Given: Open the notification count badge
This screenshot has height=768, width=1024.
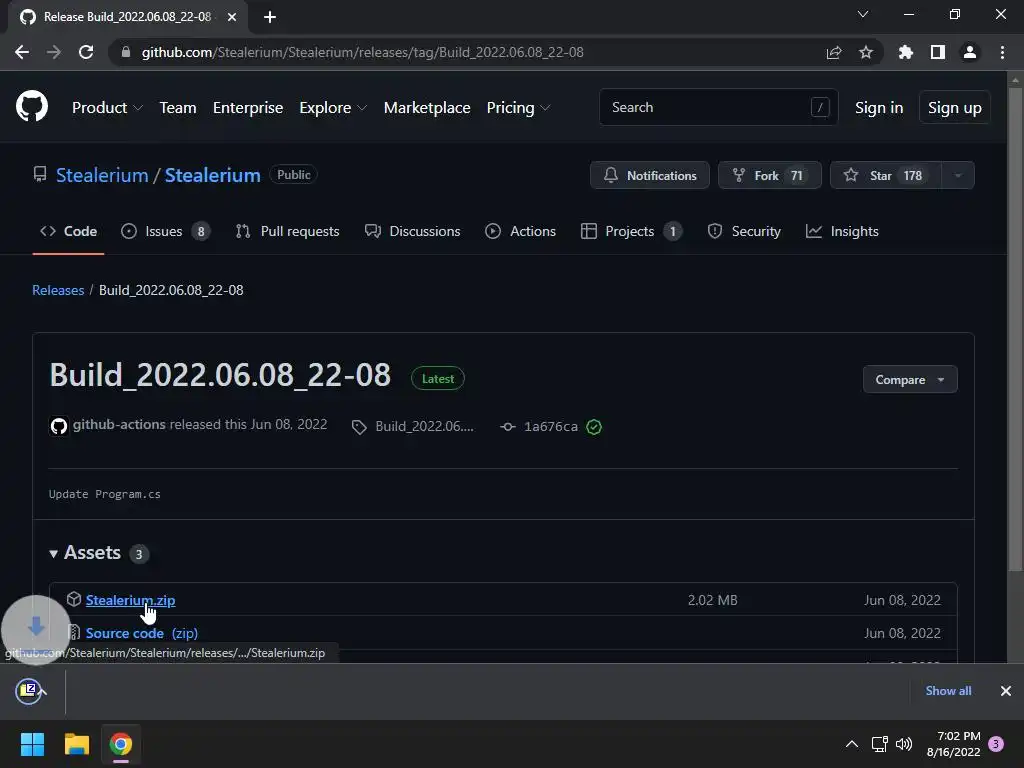Looking at the screenshot, I should click(x=996, y=743).
